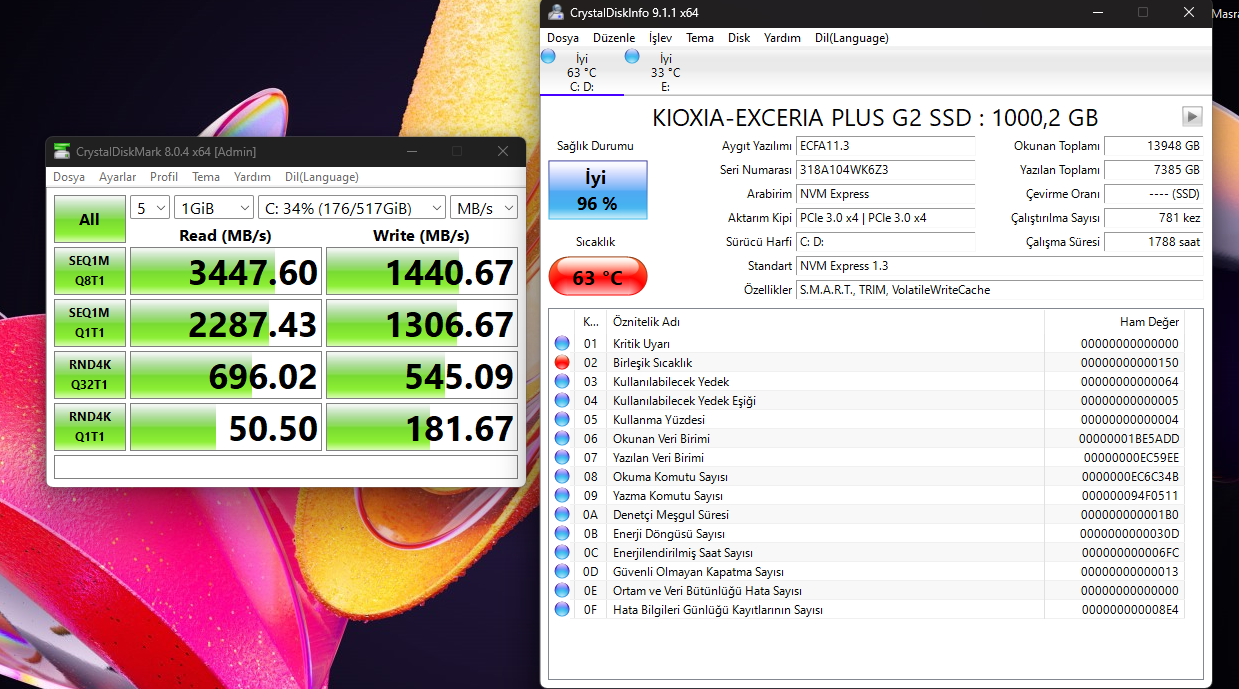1239x689 pixels.
Task: Click the status dot for Enerjilendirilmiş Saat Sayısı
Action: point(561,552)
